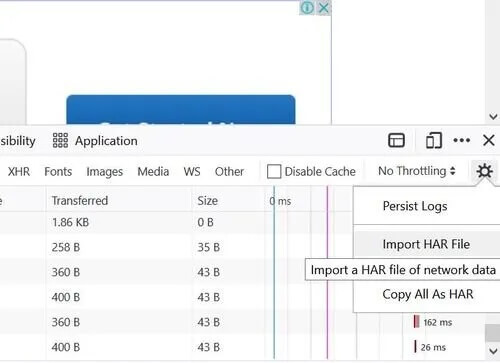Screen dimensions: 500x363
Task: Dismiss the ad with the X icon
Action: tap(324, 7)
